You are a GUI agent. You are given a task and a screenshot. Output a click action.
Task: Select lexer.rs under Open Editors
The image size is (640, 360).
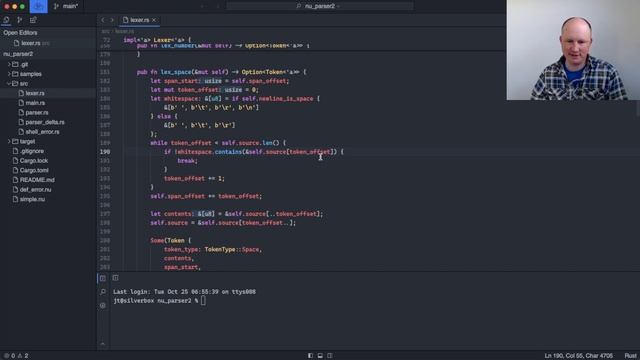click(x=31, y=43)
